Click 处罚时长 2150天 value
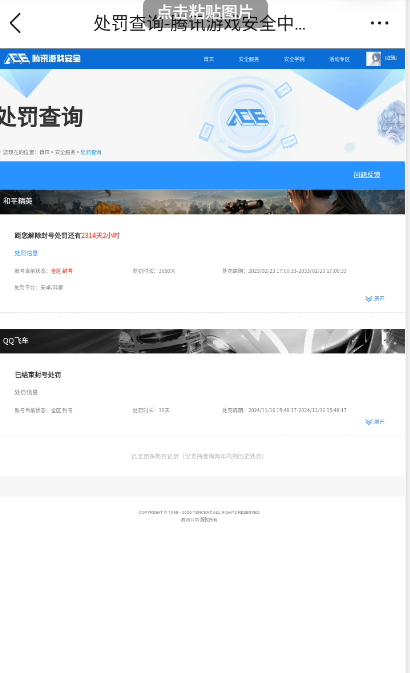 167,271
